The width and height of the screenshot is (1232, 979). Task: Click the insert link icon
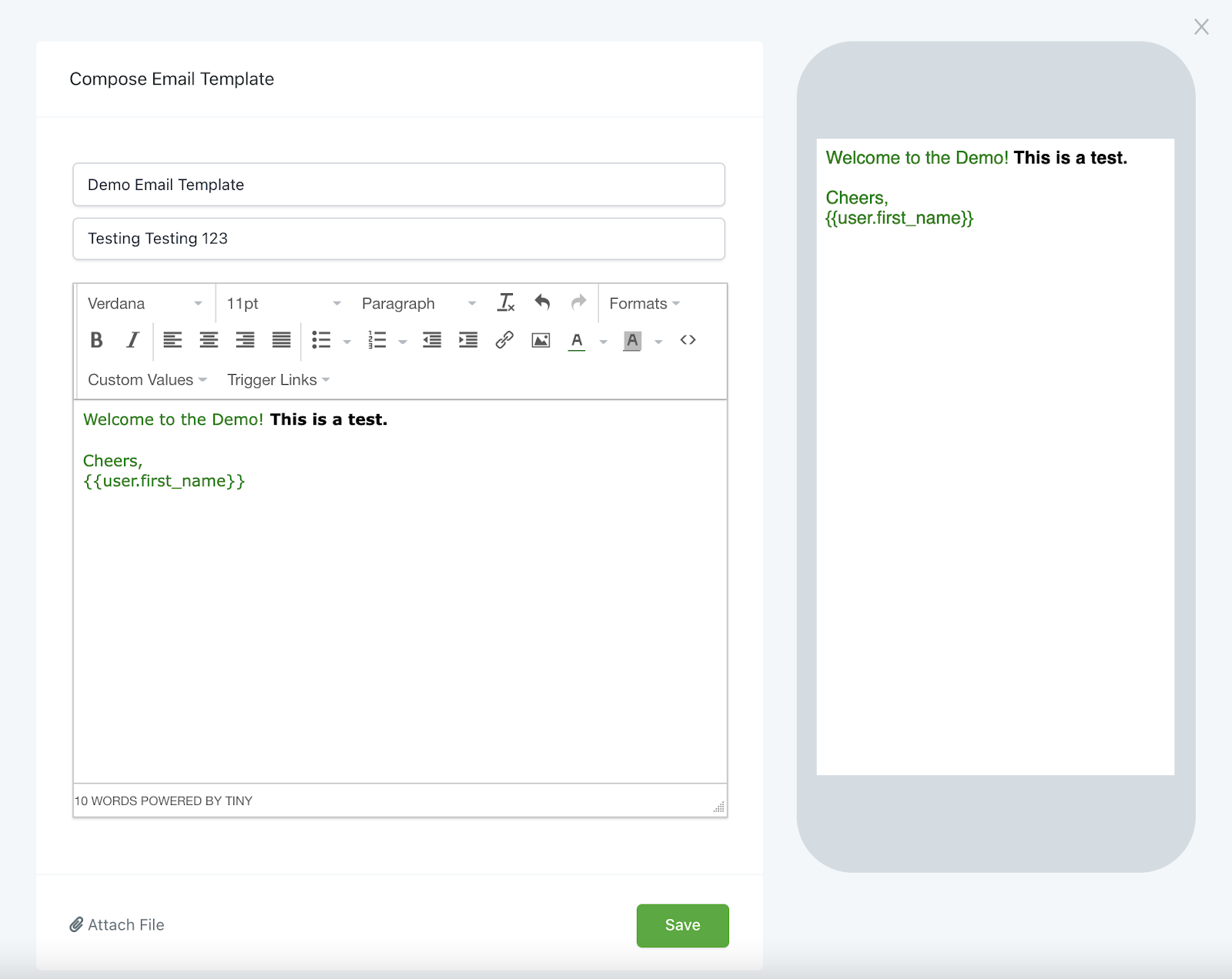[504, 340]
